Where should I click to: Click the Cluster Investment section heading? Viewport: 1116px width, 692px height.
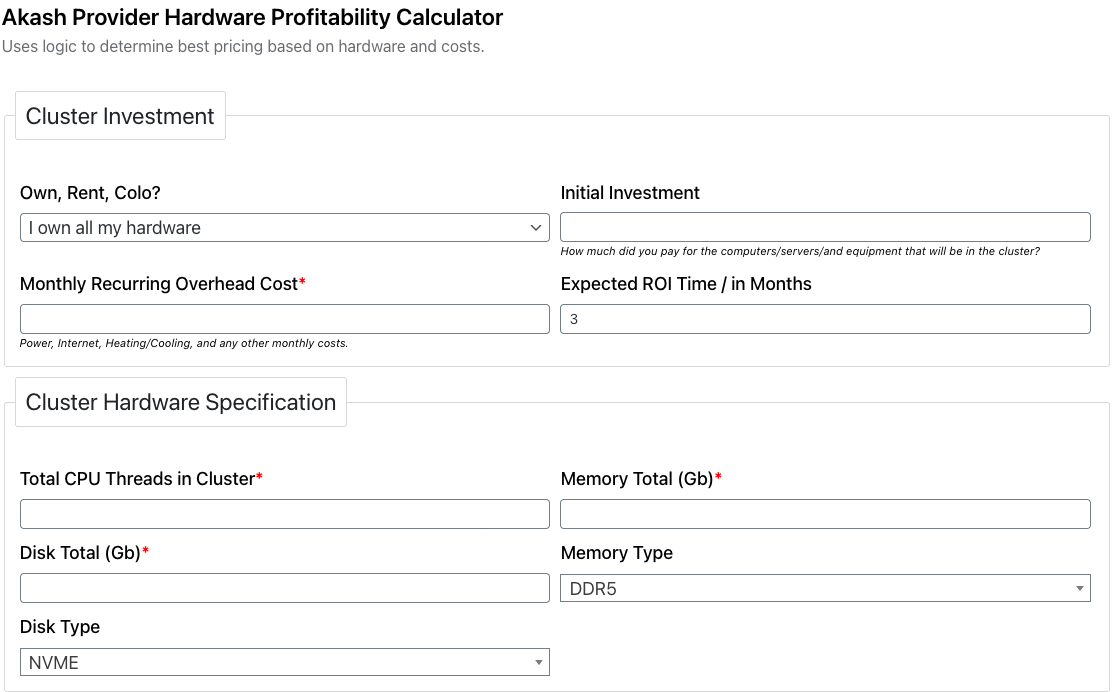click(x=120, y=116)
